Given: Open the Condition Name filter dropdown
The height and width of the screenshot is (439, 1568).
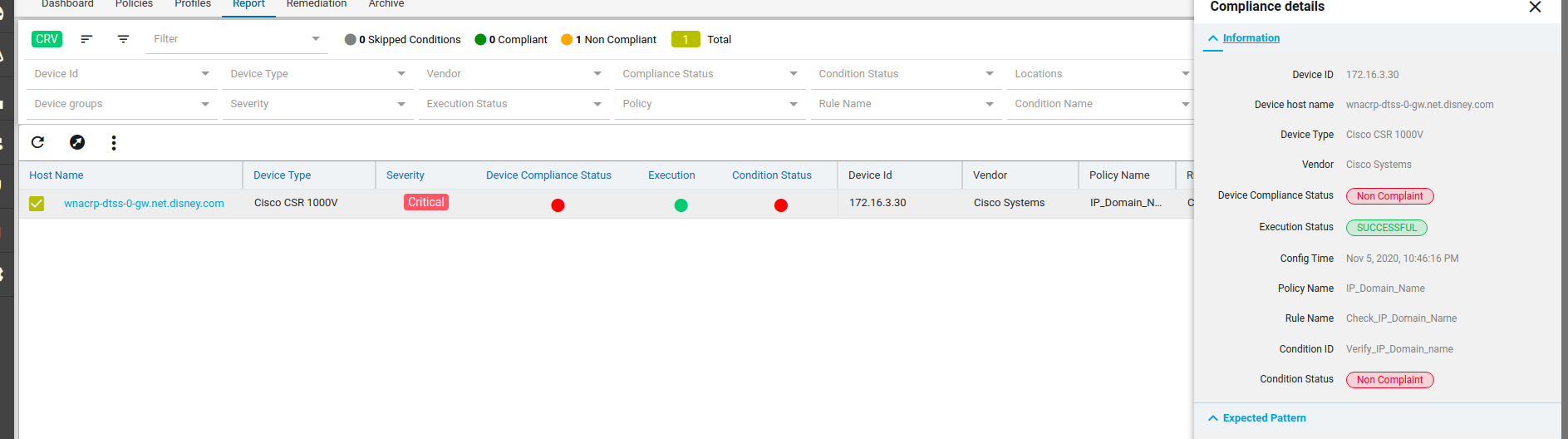Looking at the screenshot, I should click(x=1100, y=104).
